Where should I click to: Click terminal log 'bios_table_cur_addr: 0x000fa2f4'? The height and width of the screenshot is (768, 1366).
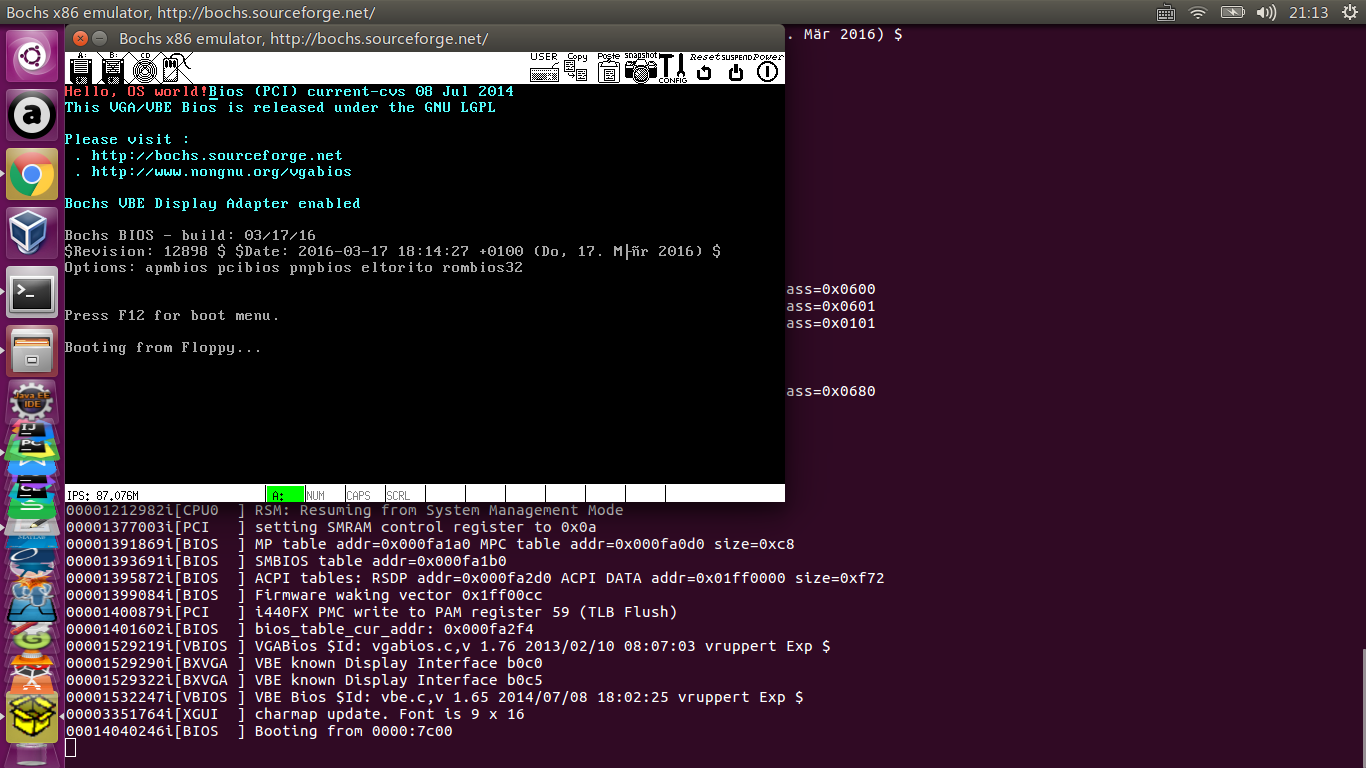pos(394,629)
